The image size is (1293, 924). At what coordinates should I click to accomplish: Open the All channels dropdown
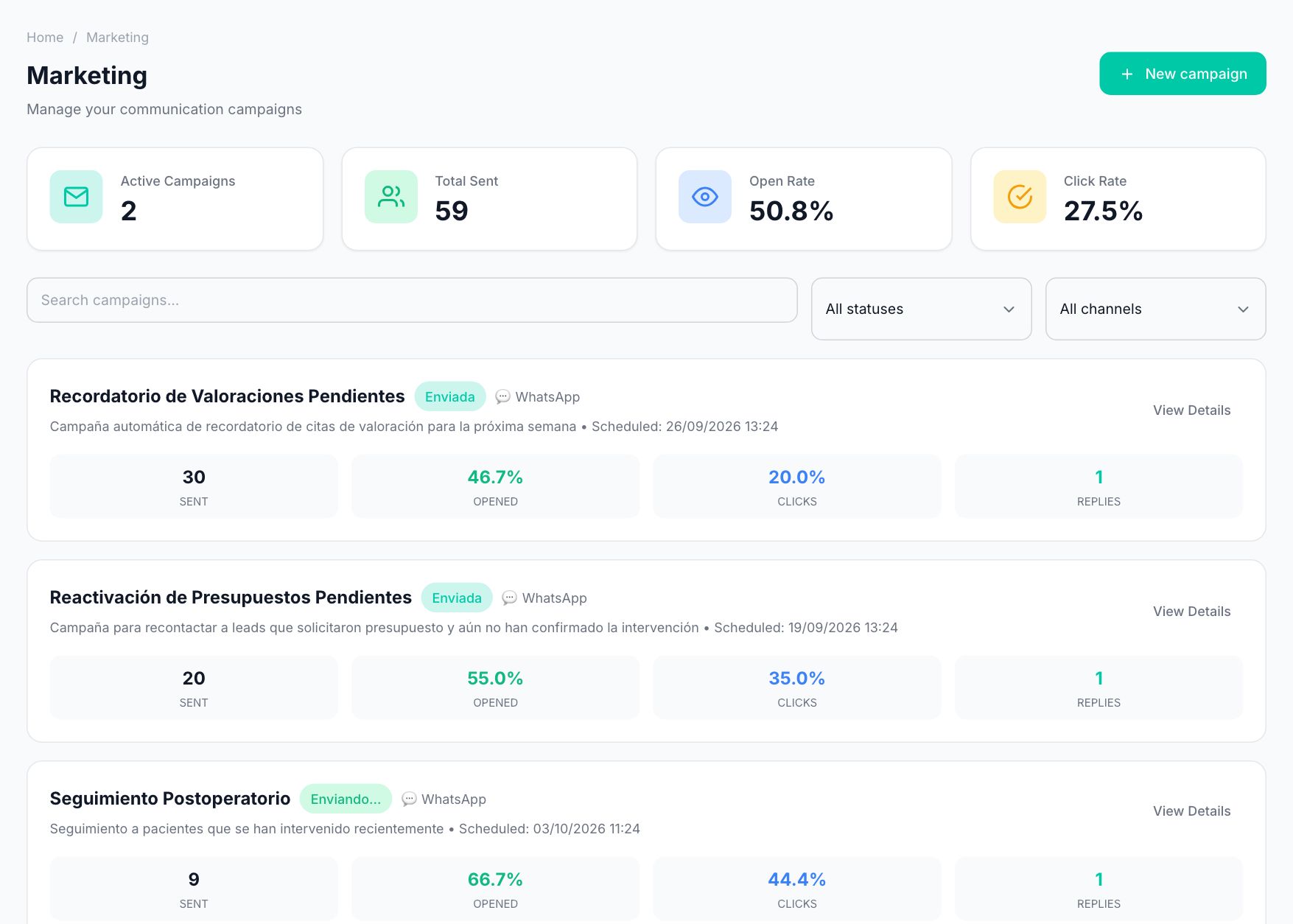1155,309
